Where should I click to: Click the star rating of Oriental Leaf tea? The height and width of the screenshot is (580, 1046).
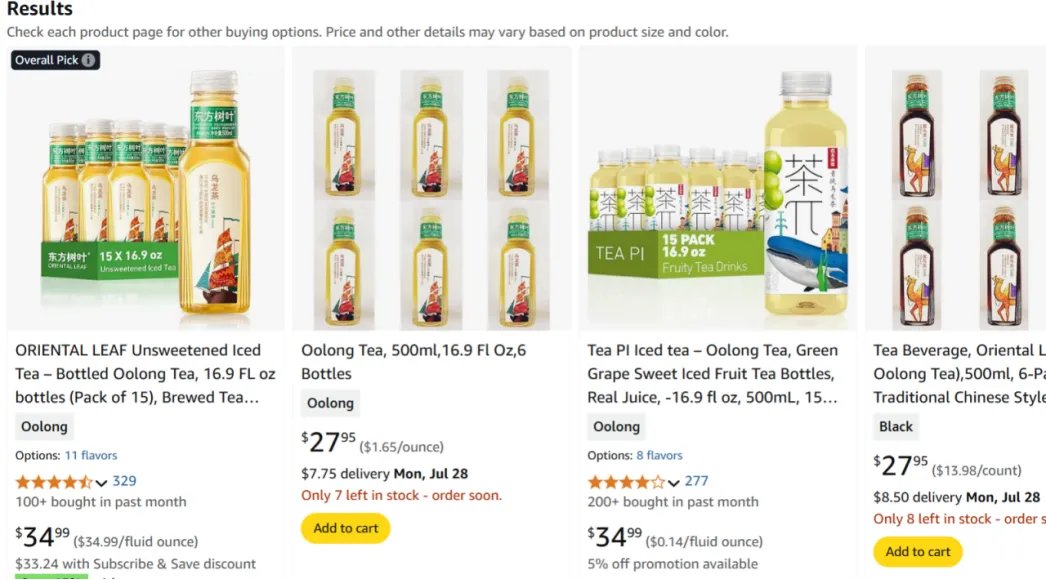point(54,482)
